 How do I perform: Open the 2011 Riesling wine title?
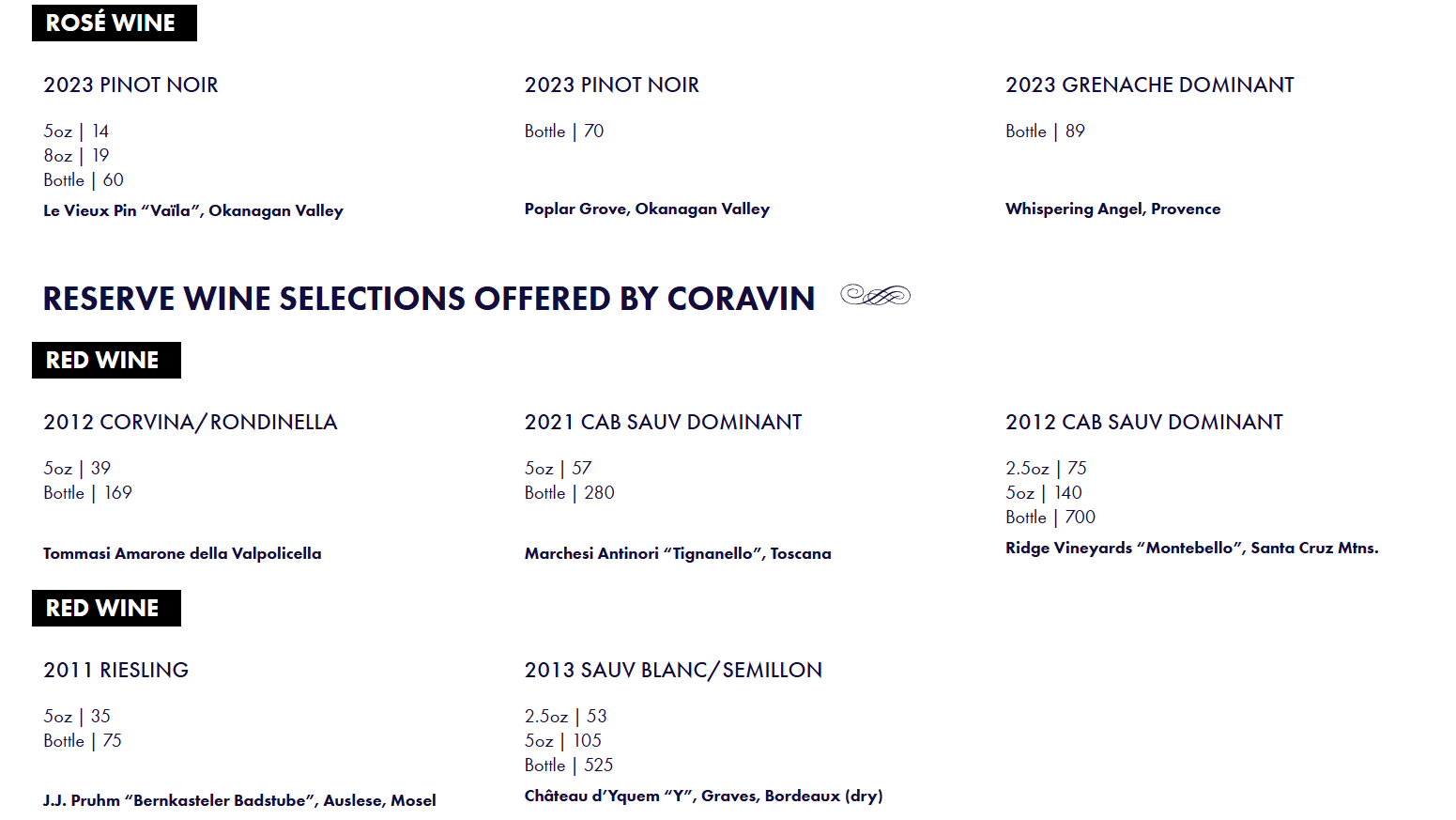115,671
